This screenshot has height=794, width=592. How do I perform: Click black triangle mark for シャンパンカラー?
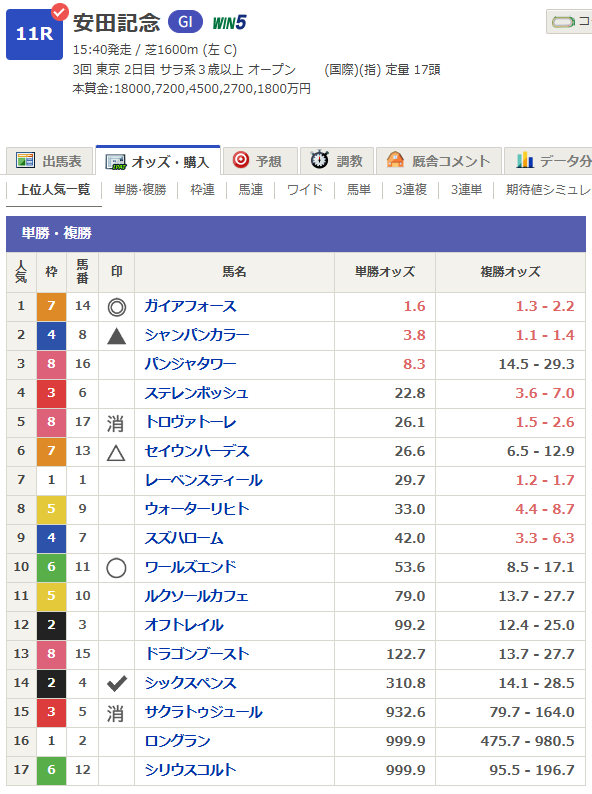pyautogui.click(x=116, y=336)
